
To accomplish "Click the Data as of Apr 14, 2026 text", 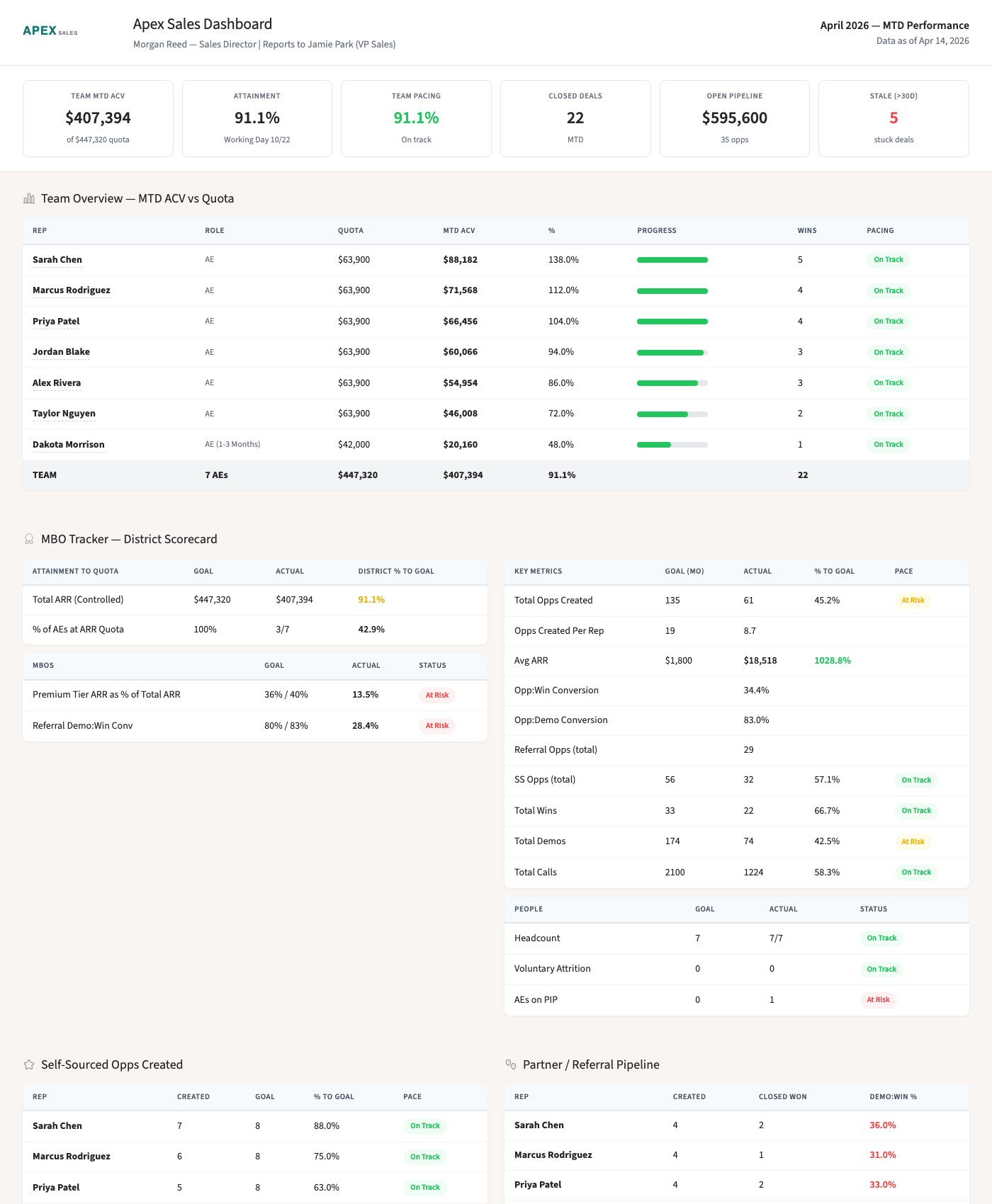I will click(x=923, y=41).
